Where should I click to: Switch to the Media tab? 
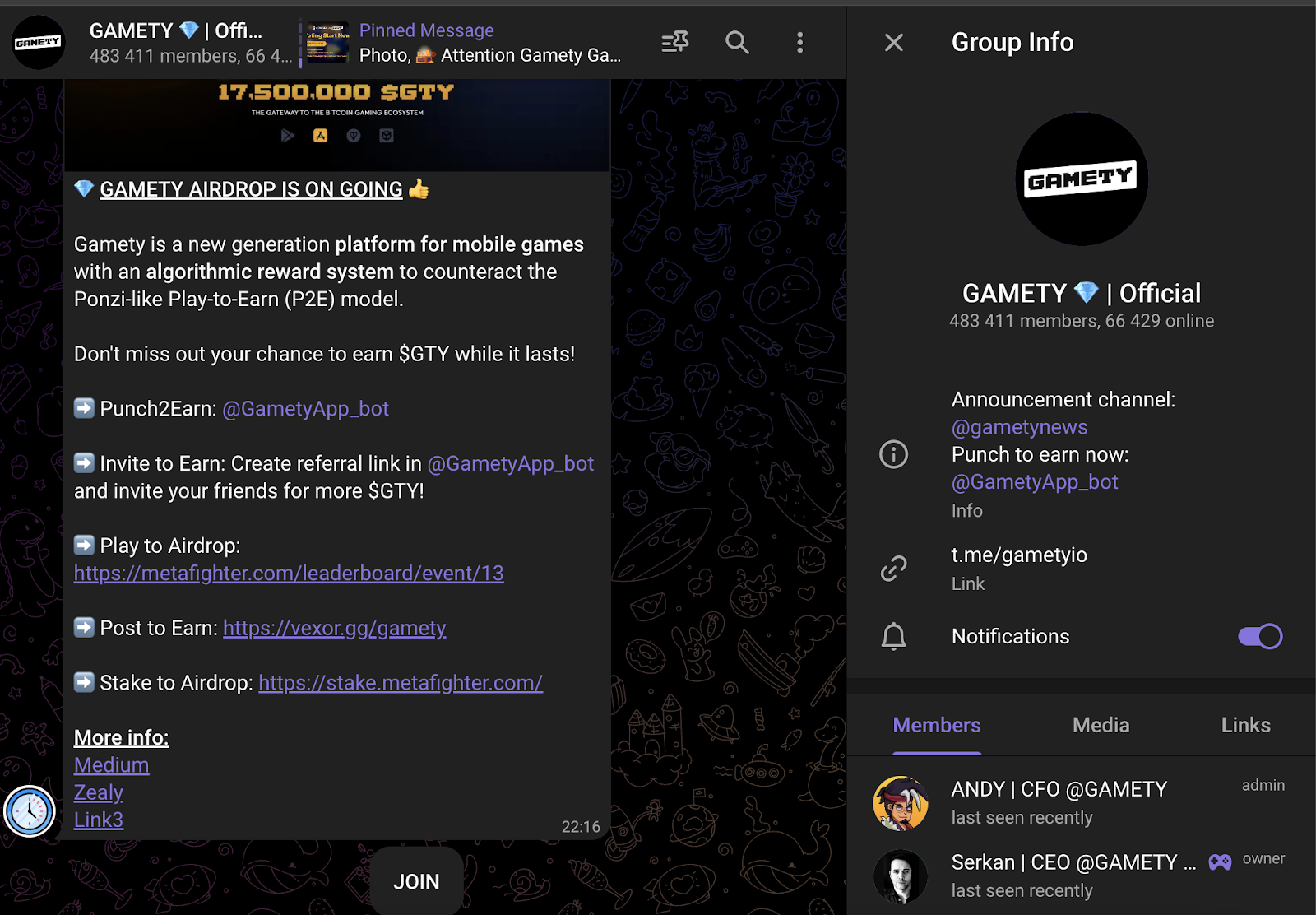(x=1101, y=725)
